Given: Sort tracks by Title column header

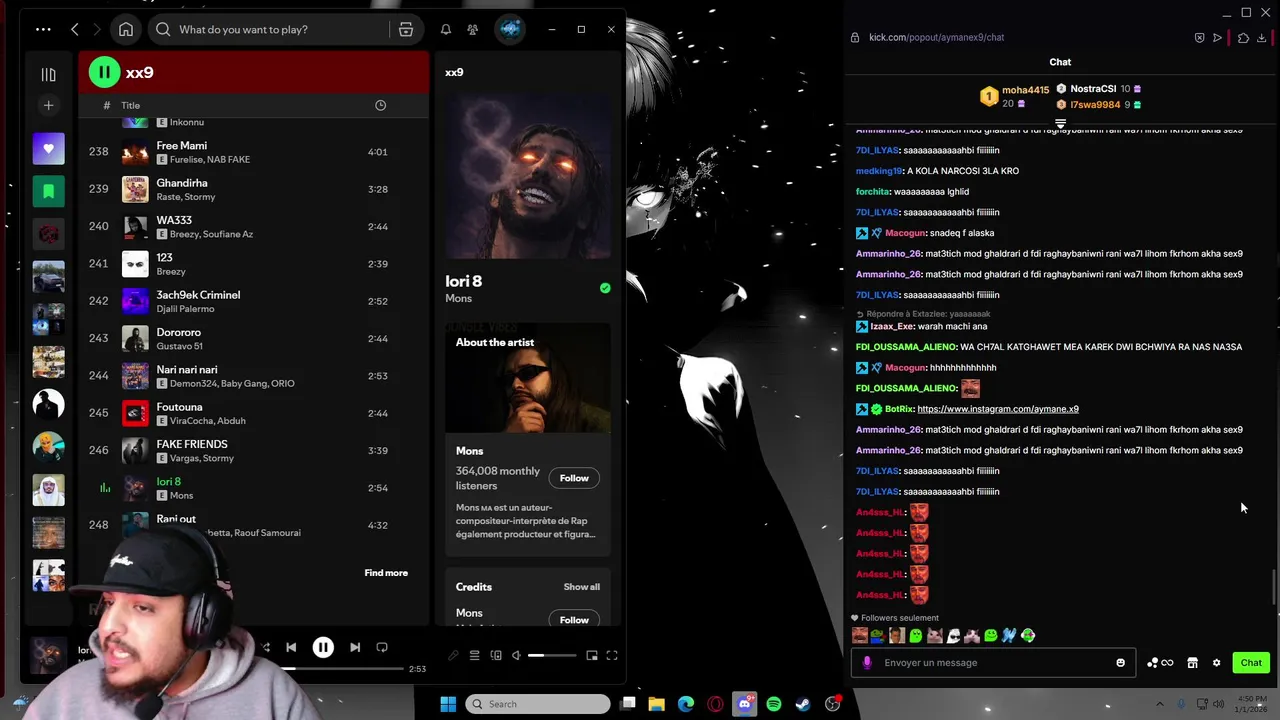Looking at the screenshot, I should pos(131,105).
